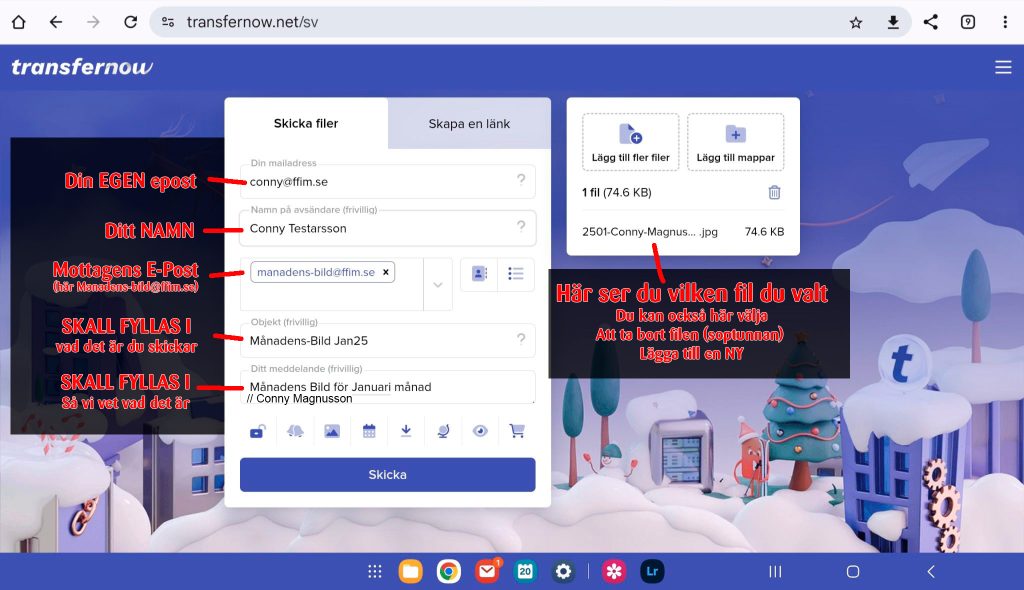Open the hamburger menu in site header
1024x590 pixels.
pyautogui.click(x=1003, y=67)
